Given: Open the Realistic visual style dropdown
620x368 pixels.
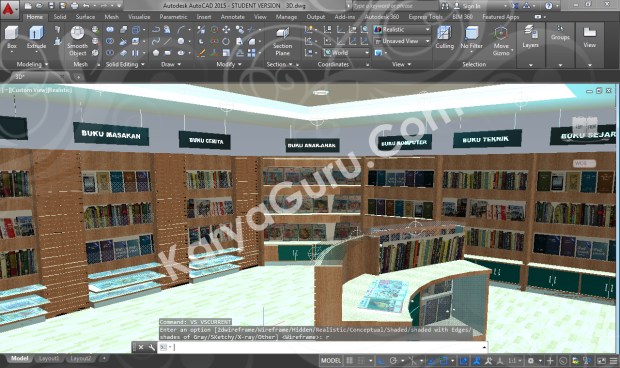Looking at the screenshot, I should click(402, 30).
